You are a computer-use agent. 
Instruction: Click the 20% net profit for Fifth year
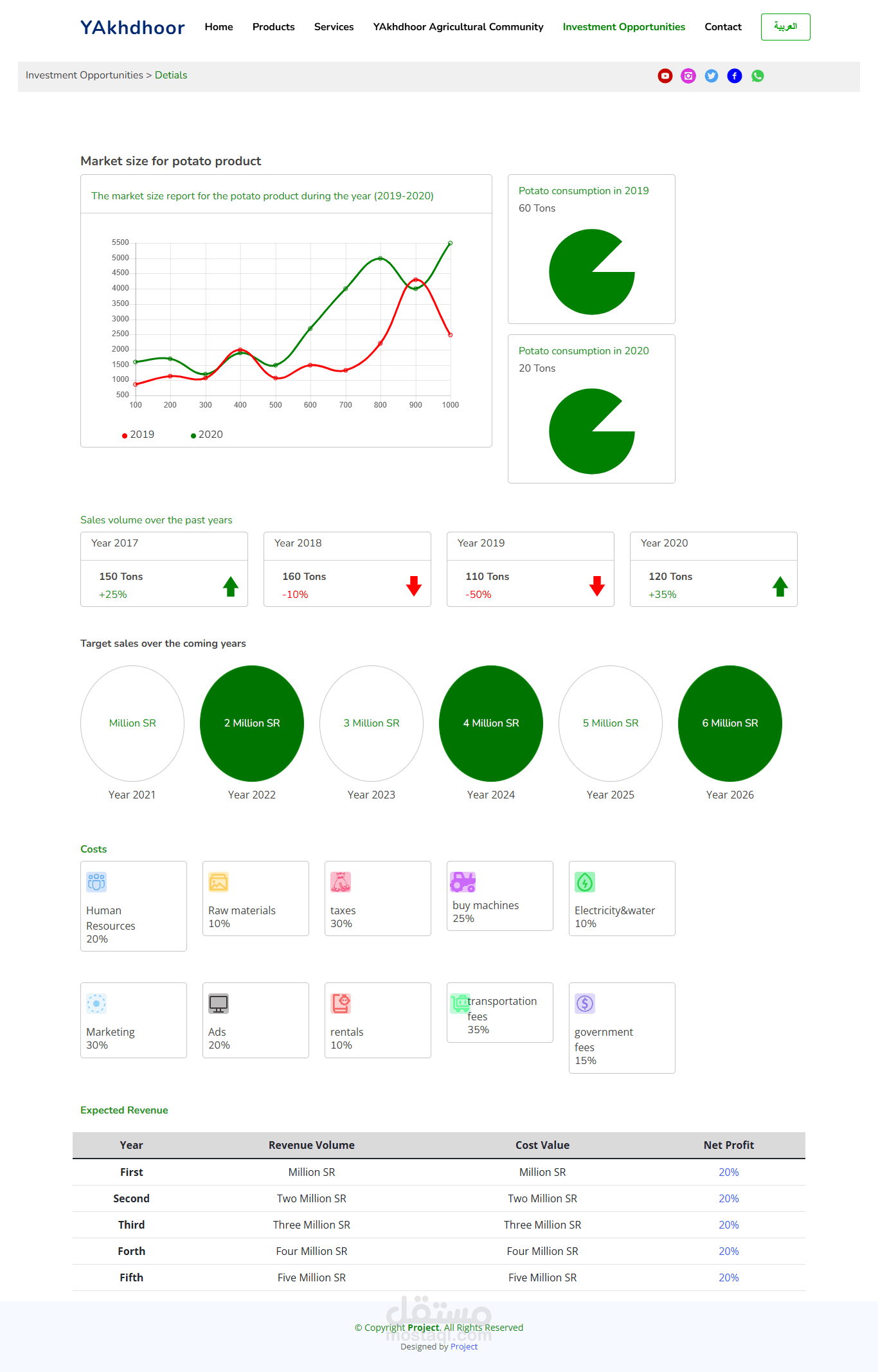pyautogui.click(x=729, y=1277)
